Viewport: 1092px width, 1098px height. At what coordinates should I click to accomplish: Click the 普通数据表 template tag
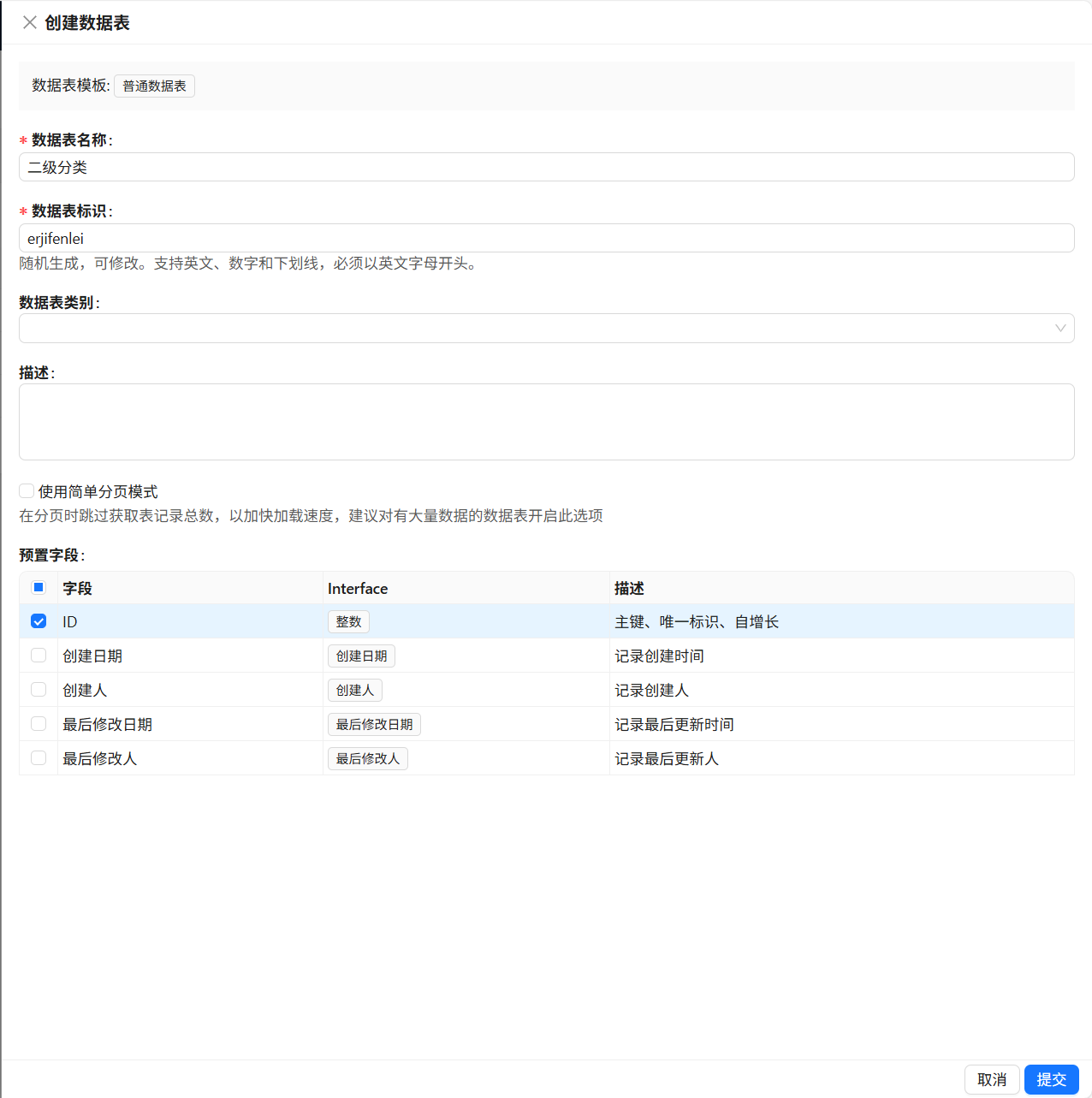pos(154,86)
